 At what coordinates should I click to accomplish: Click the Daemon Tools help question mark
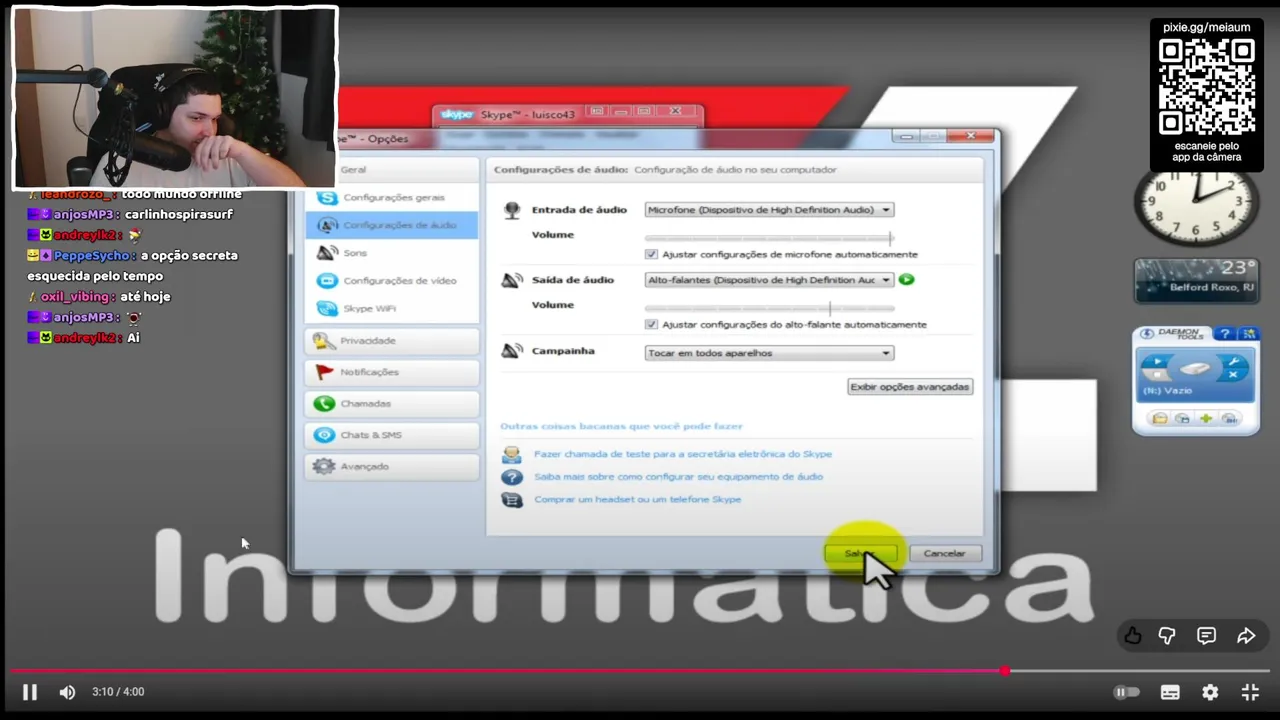pyautogui.click(x=1225, y=334)
